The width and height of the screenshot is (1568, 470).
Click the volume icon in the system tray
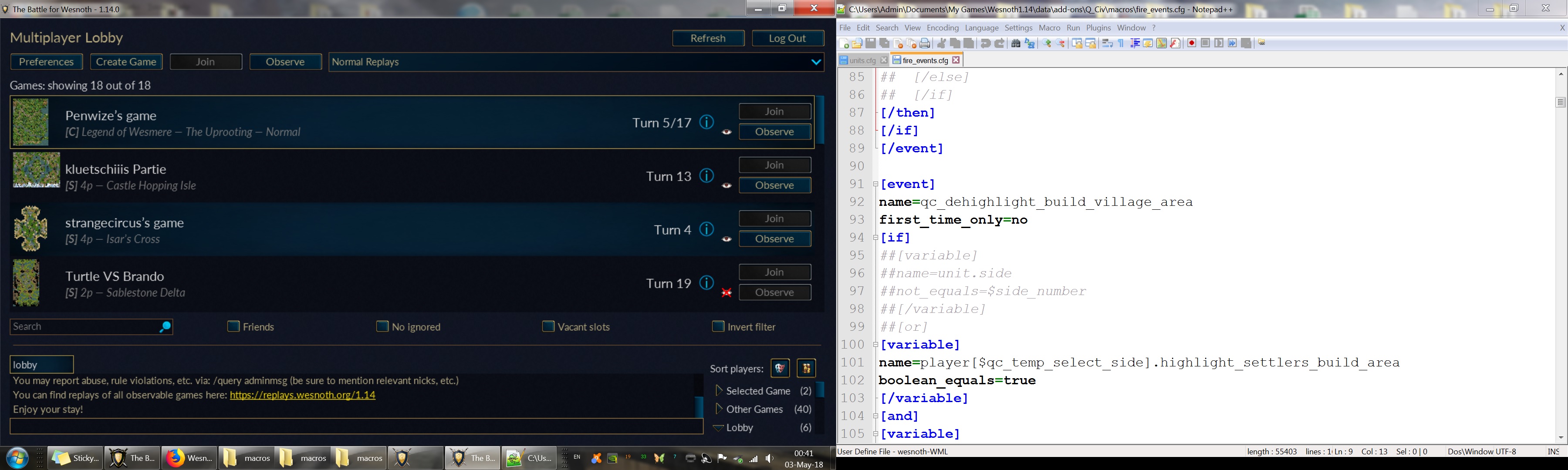(770, 458)
